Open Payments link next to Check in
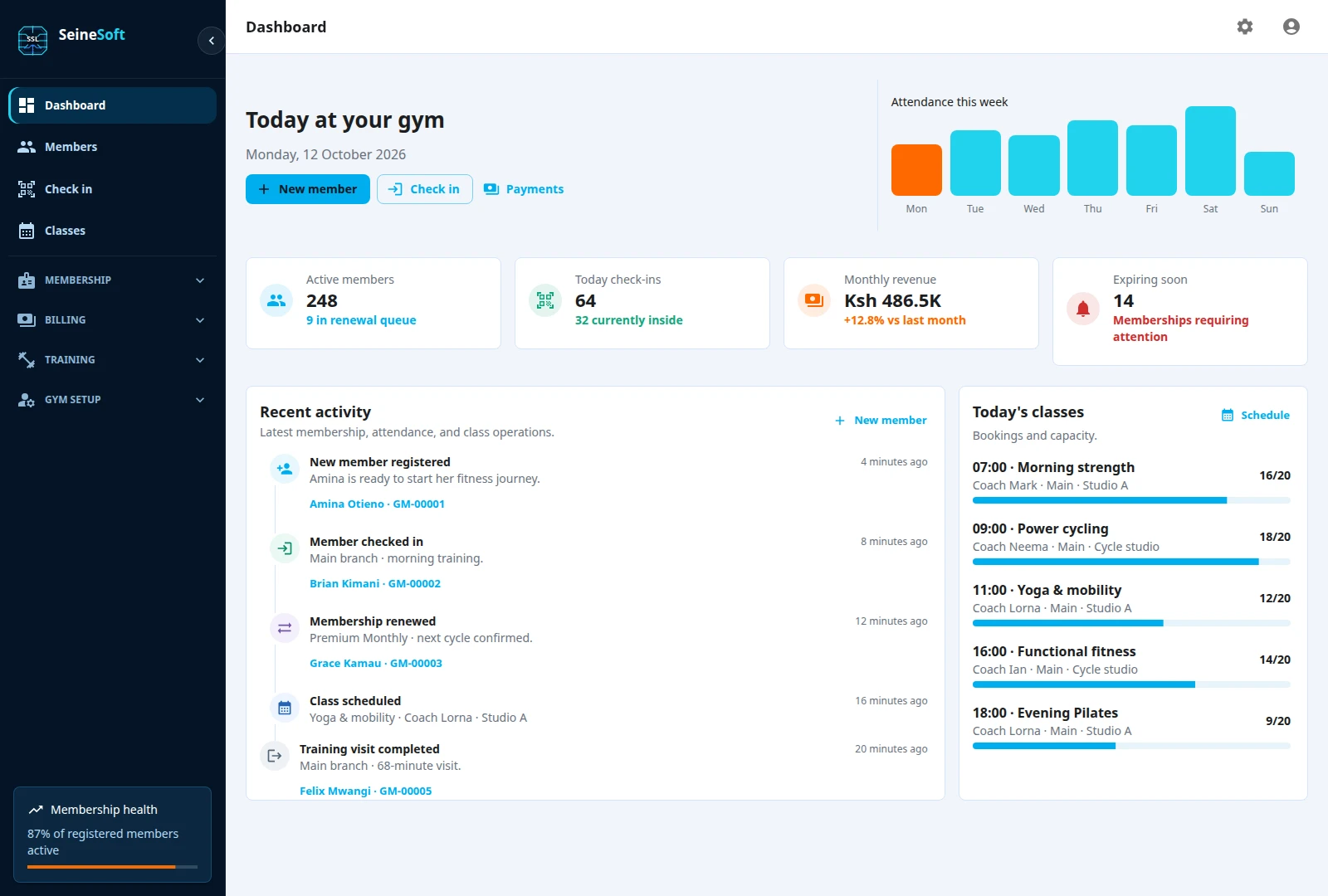Viewport: 1328px width, 896px height. tap(524, 189)
